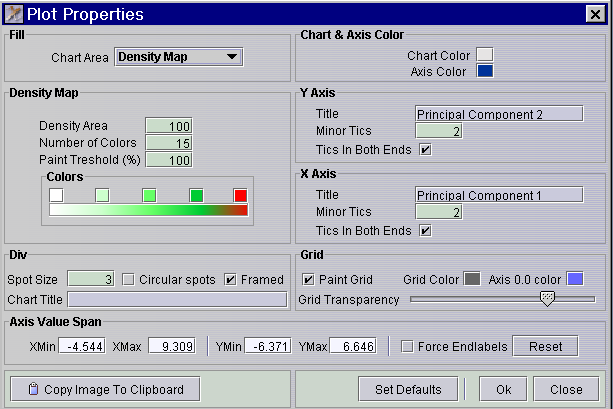The height and width of the screenshot is (409, 613).
Task: Edit the Spot Size field
Action: click(x=91, y=279)
